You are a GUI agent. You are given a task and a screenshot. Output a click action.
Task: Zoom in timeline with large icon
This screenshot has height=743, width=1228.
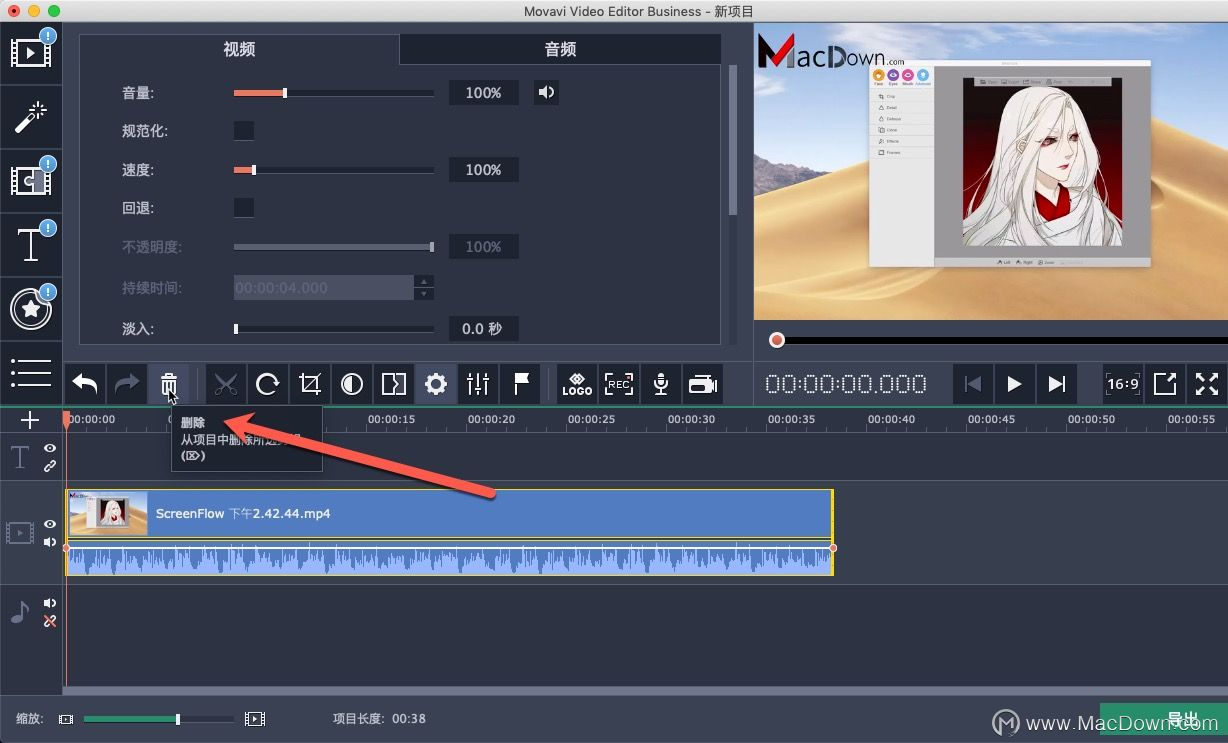(x=255, y=719)
